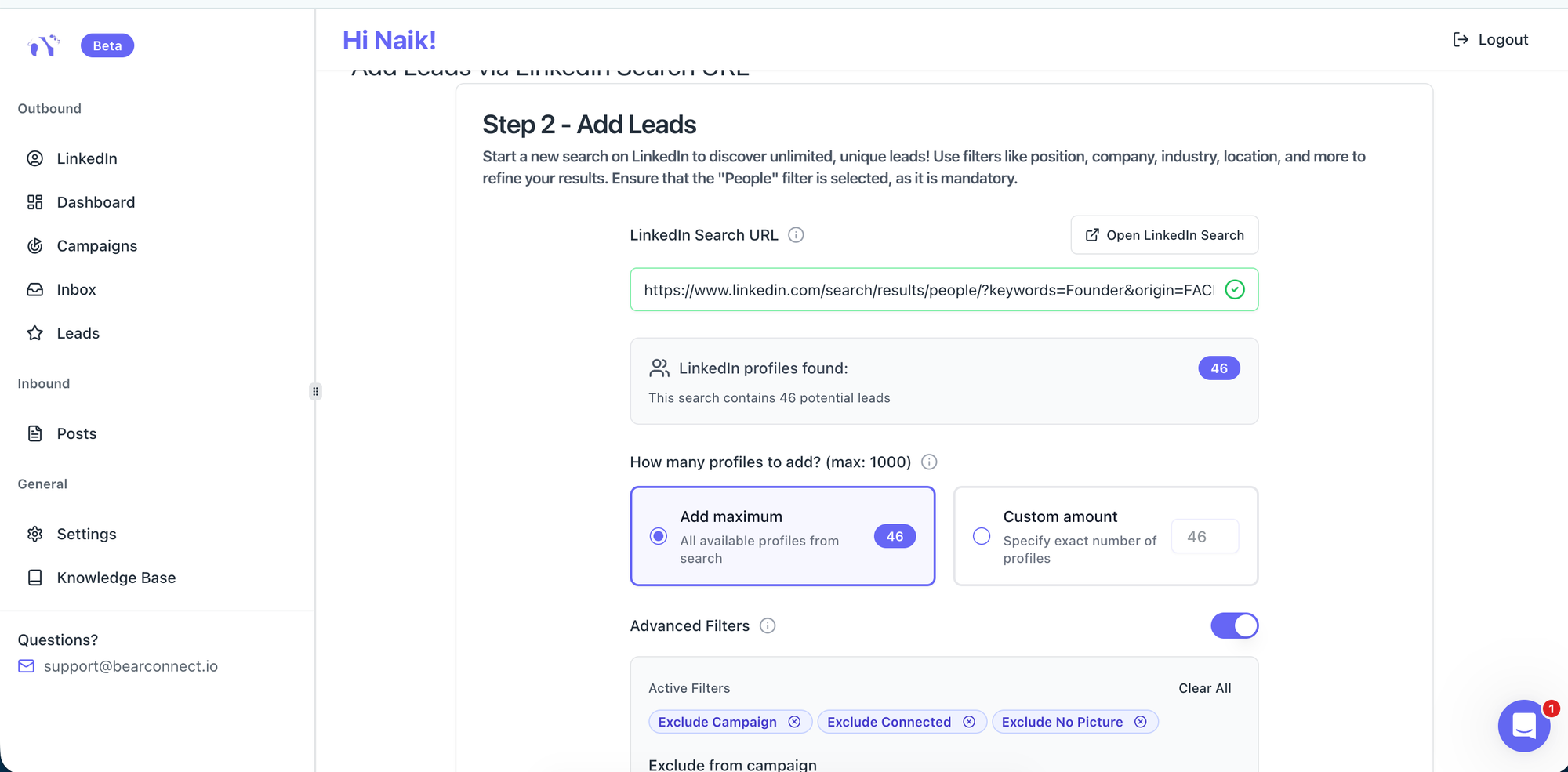Select the Custom amount radio option
Image resolution: width=1568 pixels, height=772 pixels.
click(982, 536)
